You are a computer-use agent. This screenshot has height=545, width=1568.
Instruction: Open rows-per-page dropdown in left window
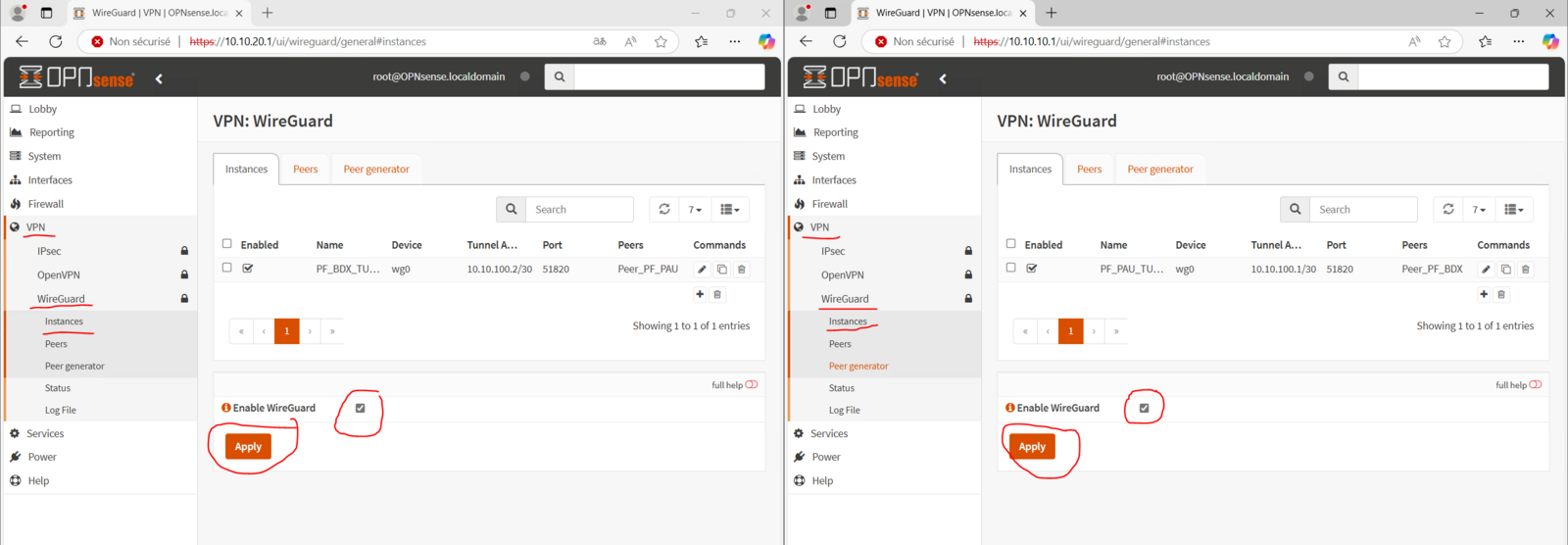pyautogui.click(x=695, y=210)
